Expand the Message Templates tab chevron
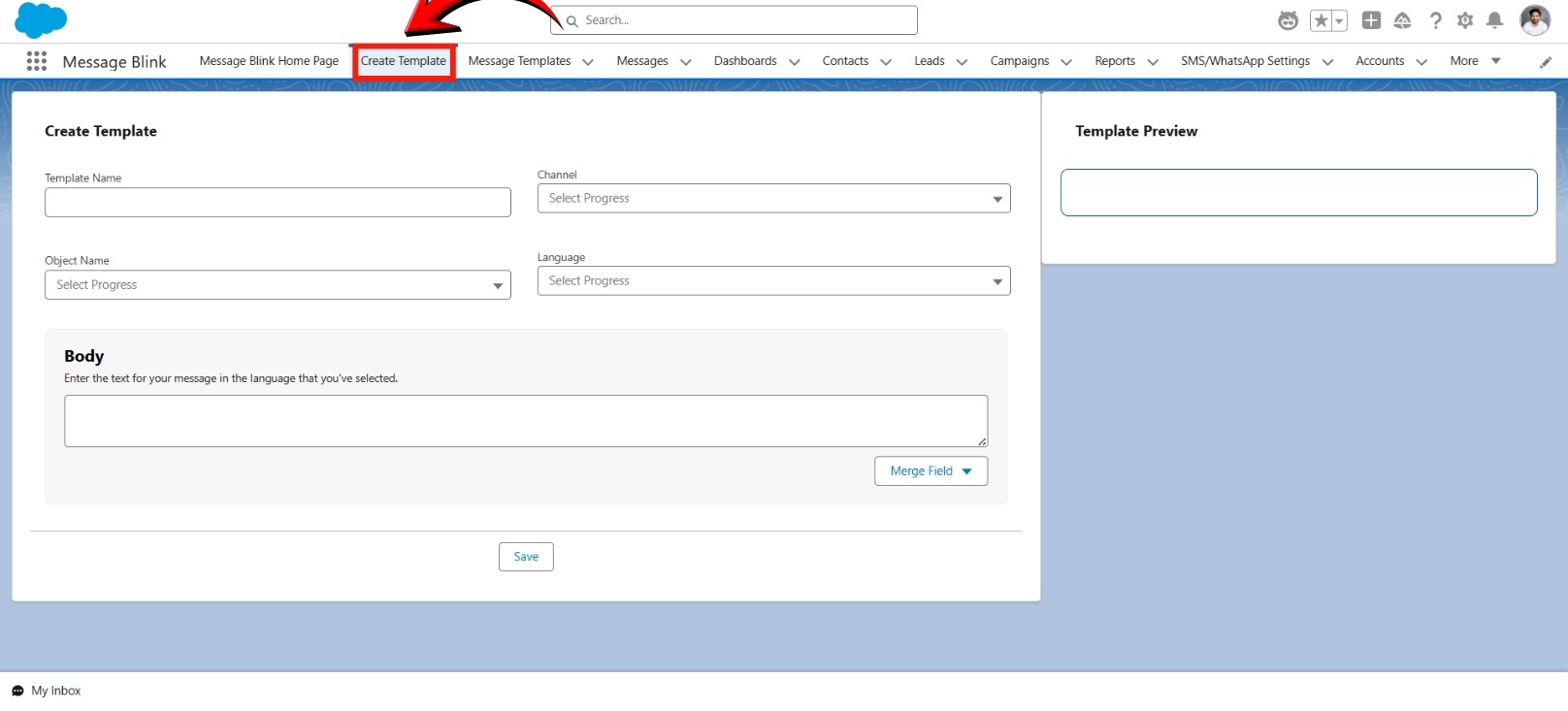Image resolution: width=1568 pixels, height=711 pixels. point(588,62)
